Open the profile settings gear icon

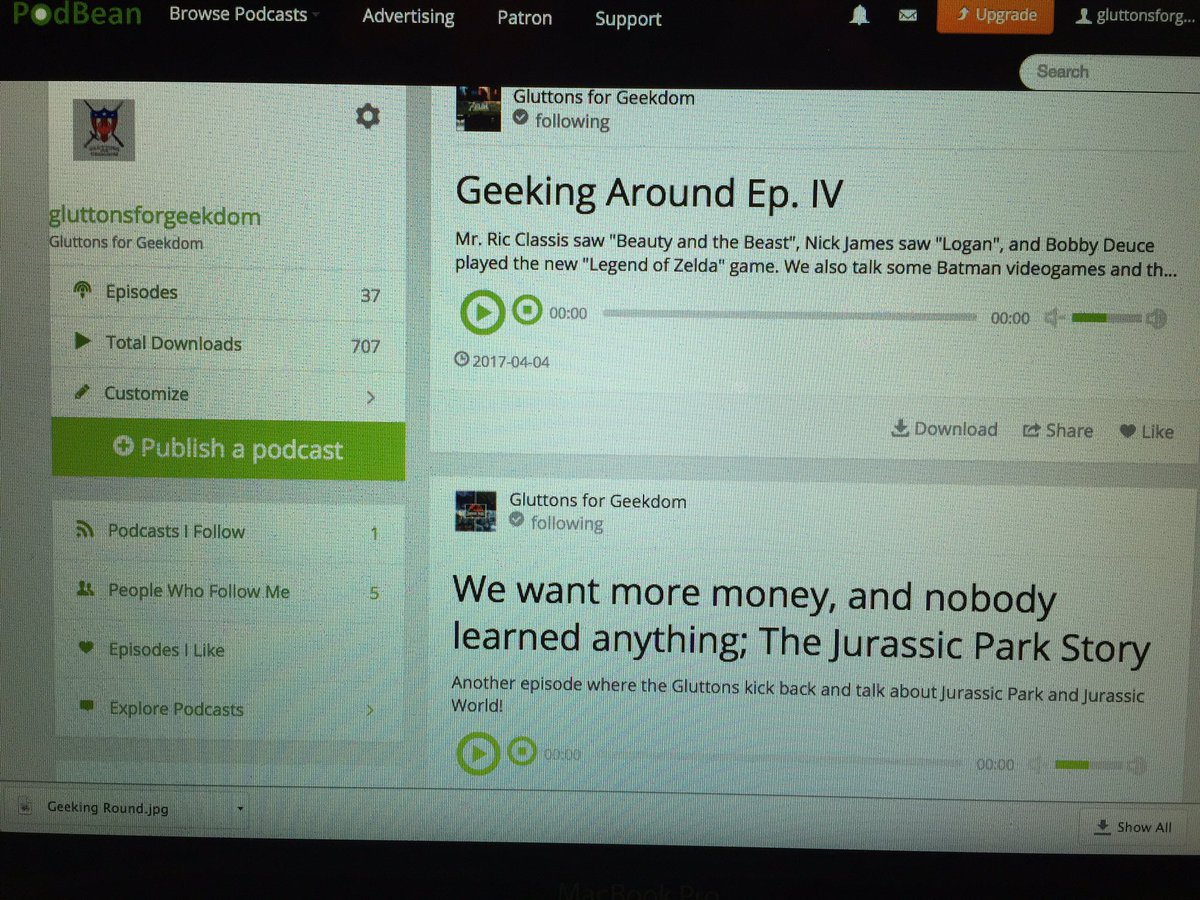(368, 117)
